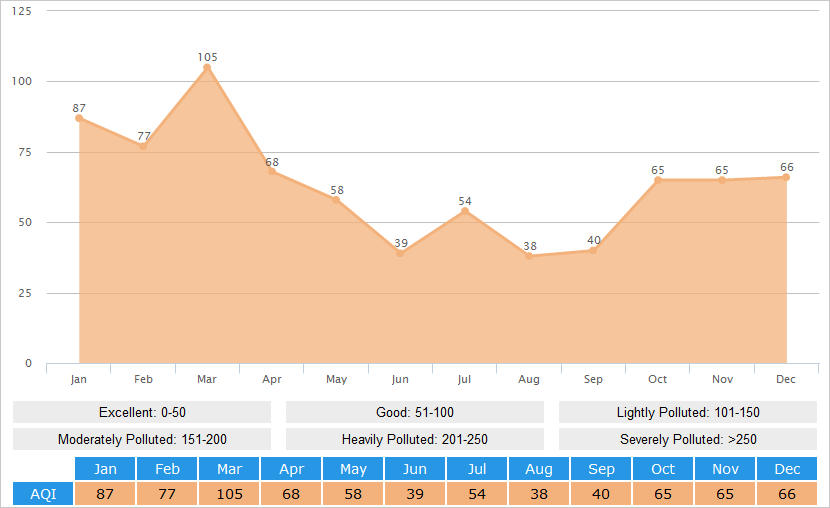The width and height of the screenshot is (830, 508).
Task: Select the 'Moderately Polluted: 151-200' legend box
Action: [142, 439]
